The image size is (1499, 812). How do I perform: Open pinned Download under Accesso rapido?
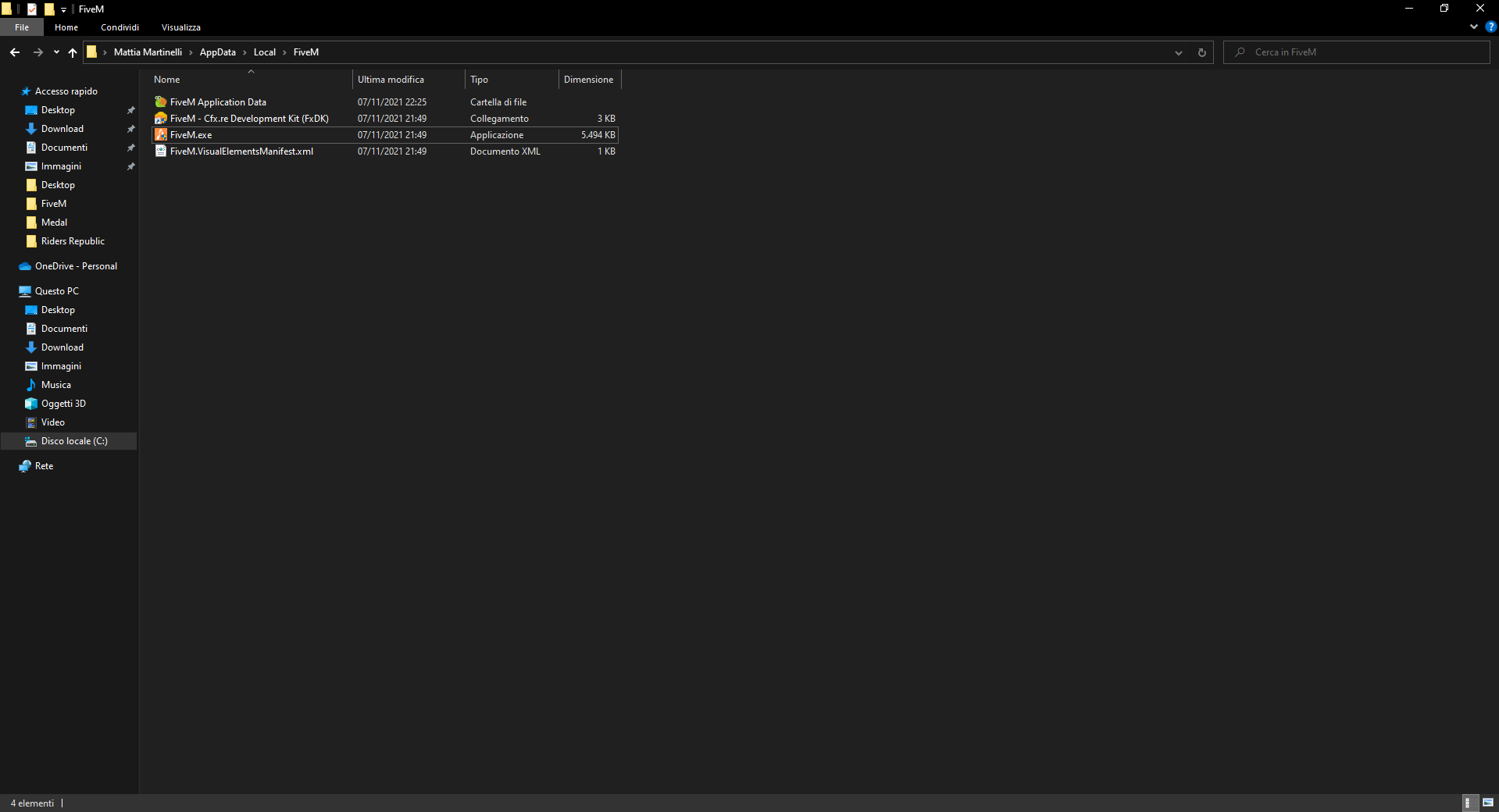[62, 129]
